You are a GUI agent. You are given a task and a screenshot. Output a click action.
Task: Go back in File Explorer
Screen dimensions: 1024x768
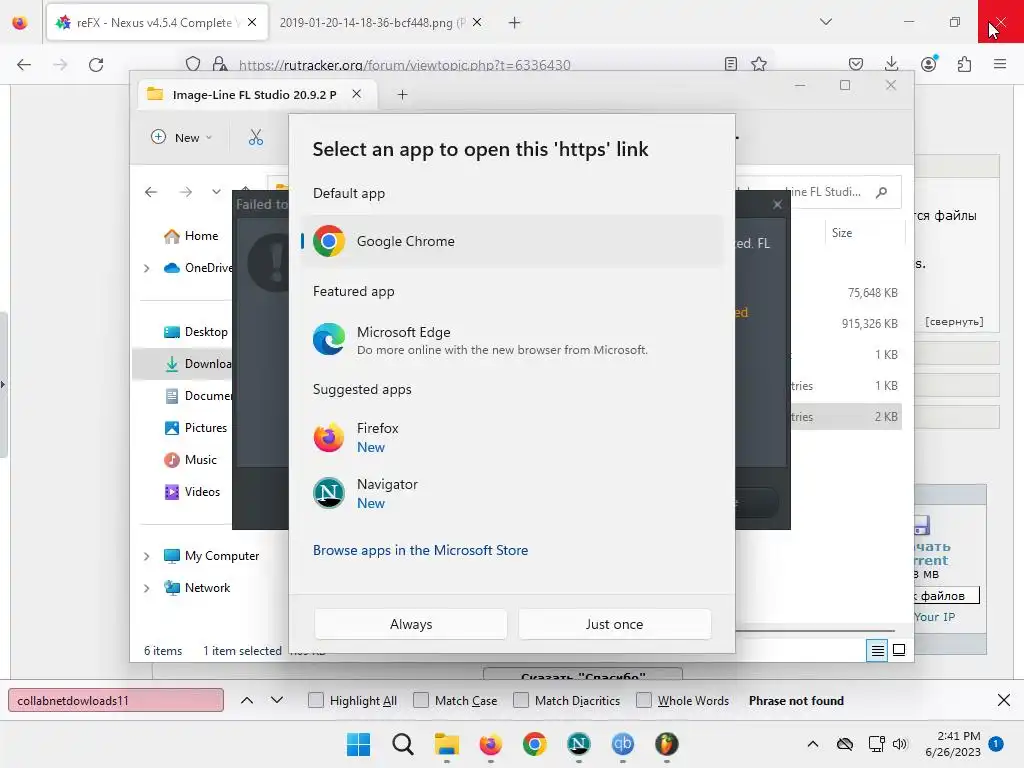(151, 192)
